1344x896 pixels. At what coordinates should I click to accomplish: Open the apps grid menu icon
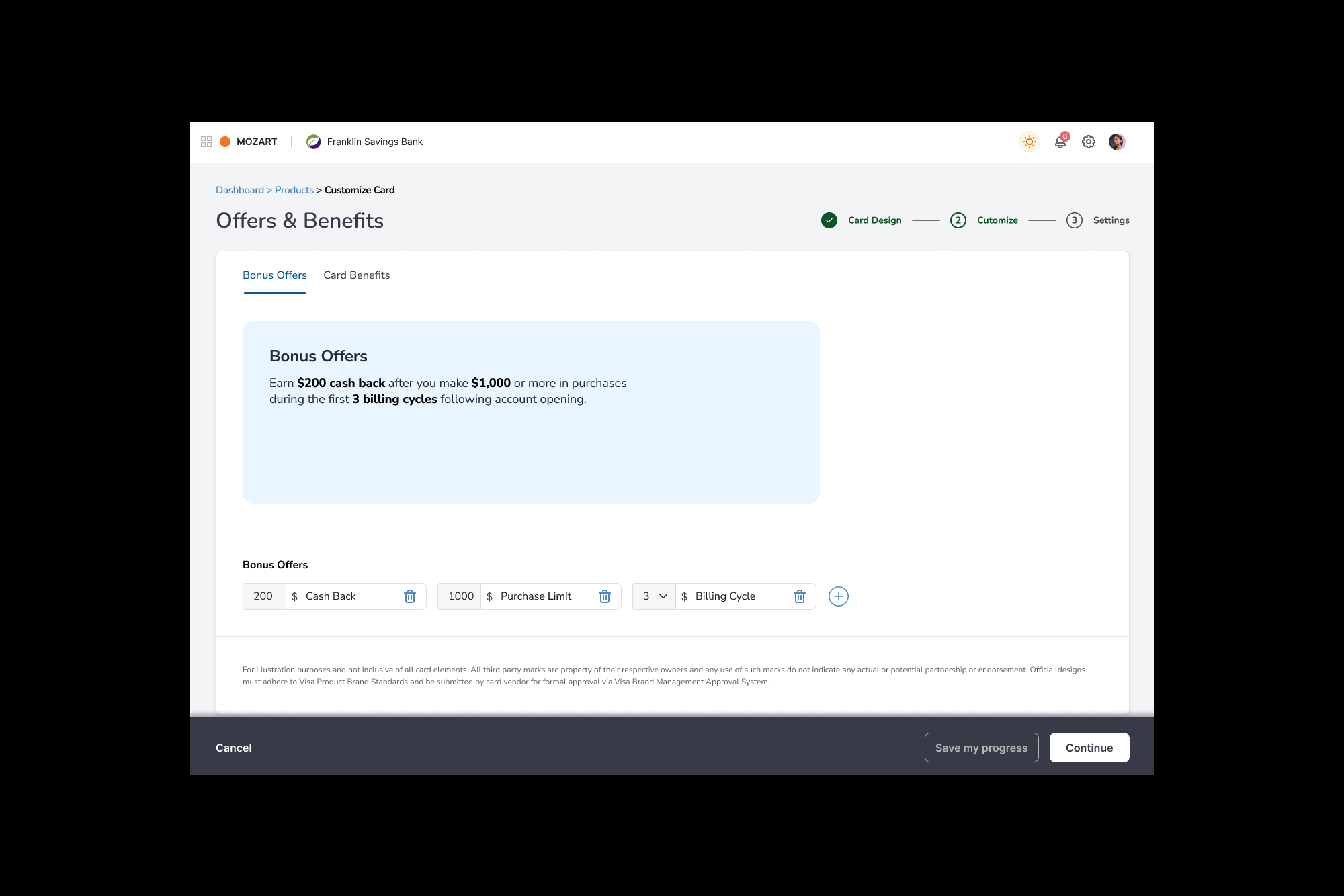pyautogui.click(x=206, y=142)
